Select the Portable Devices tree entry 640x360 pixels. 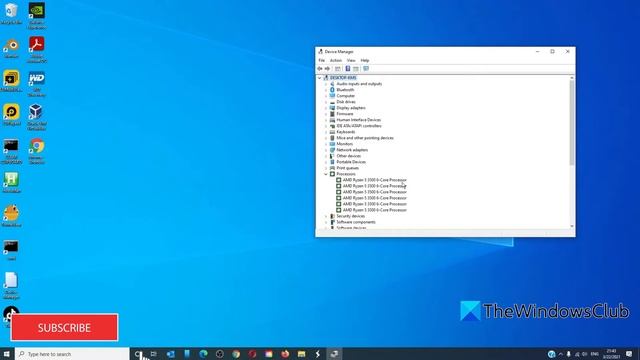[351, 162]
